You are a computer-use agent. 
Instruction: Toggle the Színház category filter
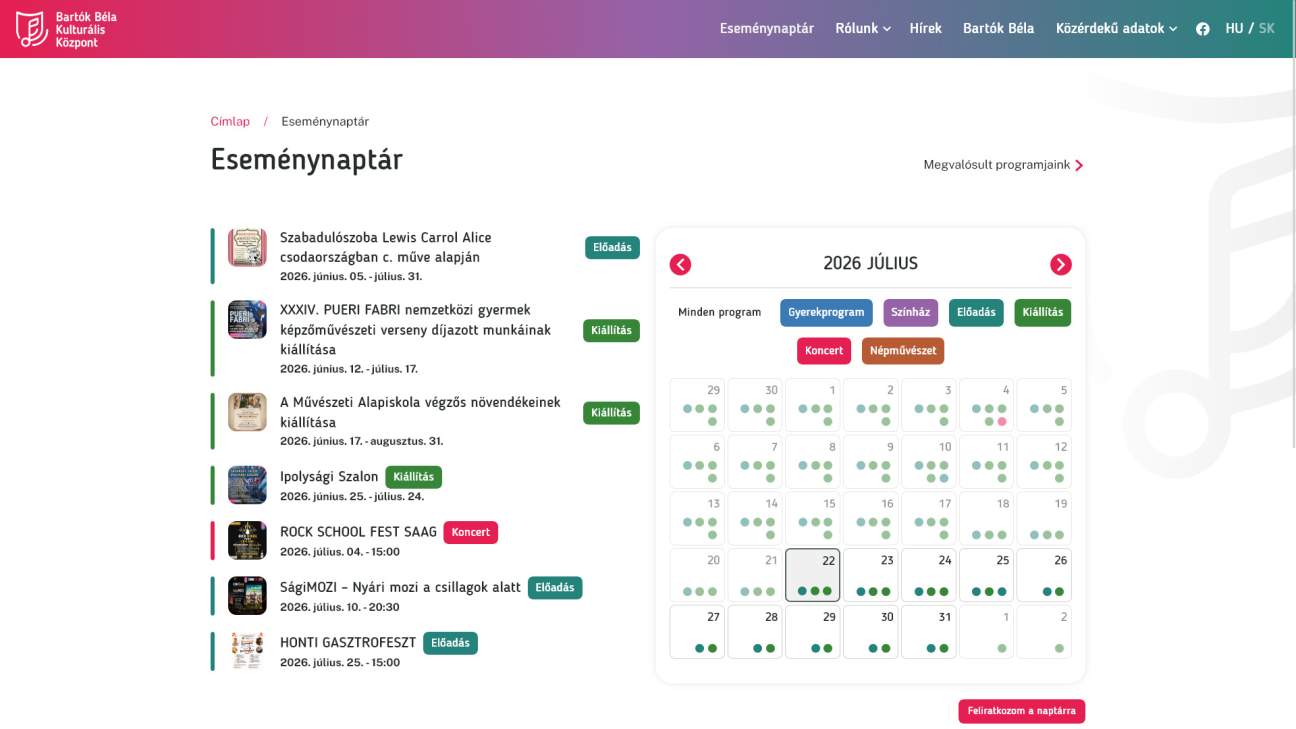click(910, 312)
